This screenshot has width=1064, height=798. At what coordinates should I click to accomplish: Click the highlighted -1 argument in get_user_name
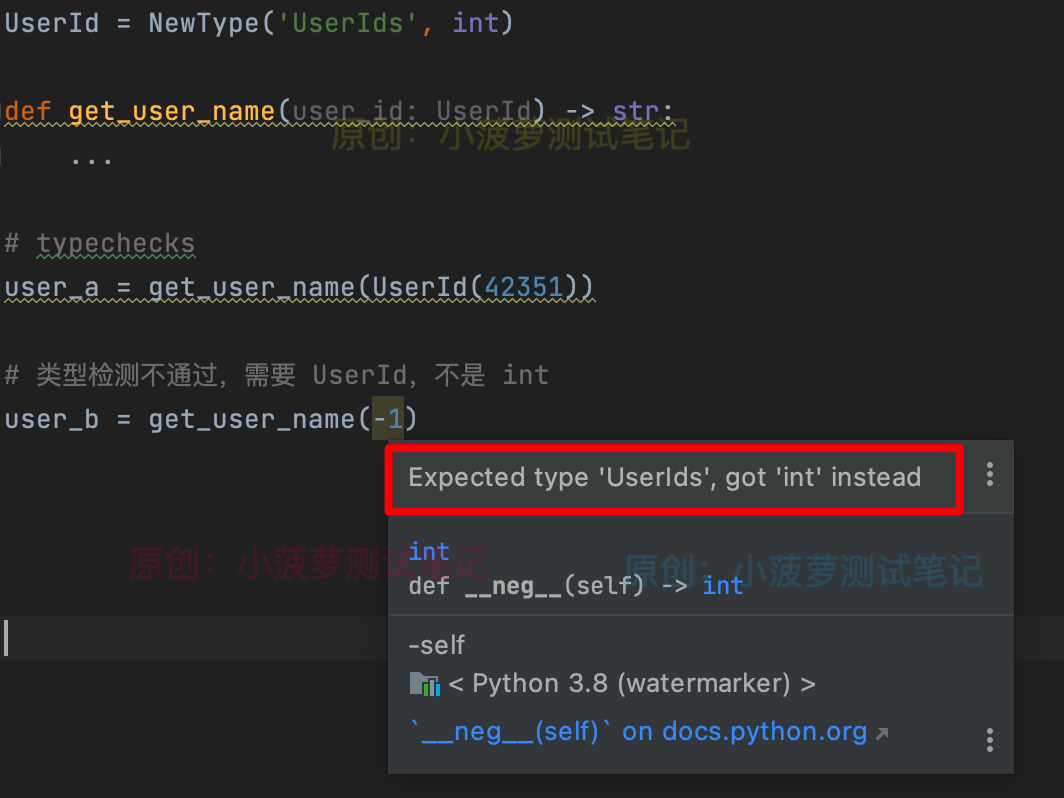pos(388,419)
